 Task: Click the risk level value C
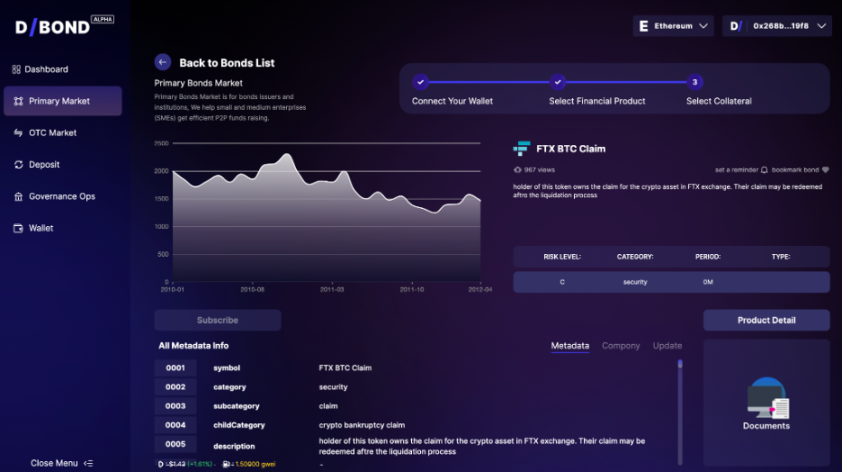click(562, 282)
